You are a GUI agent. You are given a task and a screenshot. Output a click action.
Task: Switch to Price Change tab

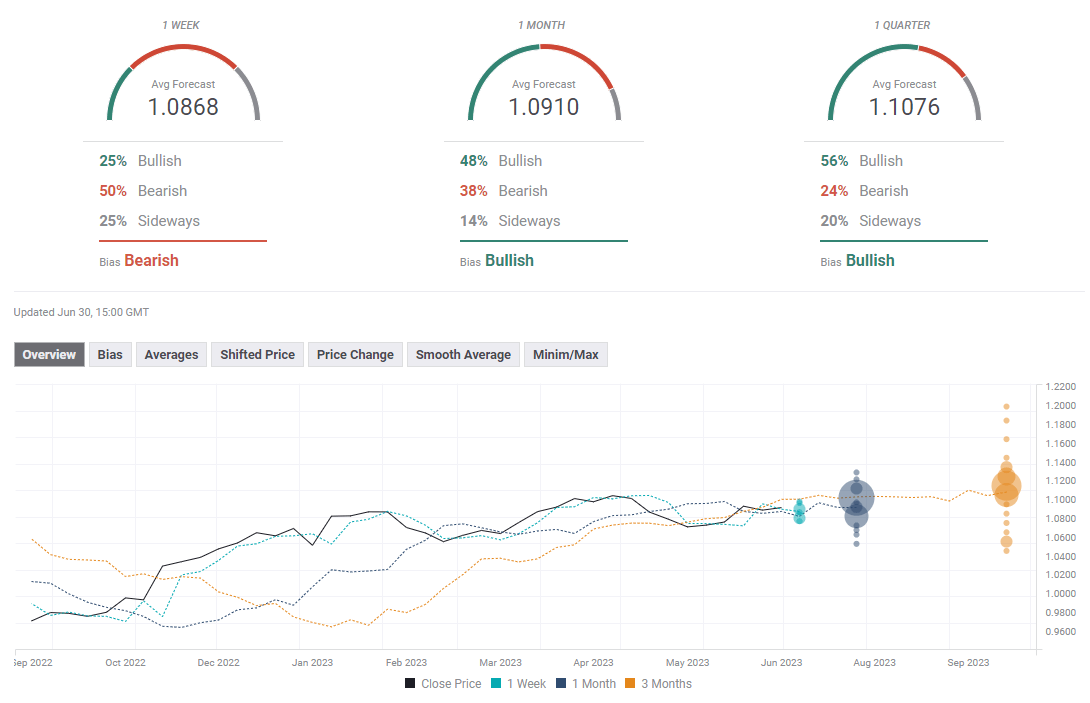tap(355, 355)
